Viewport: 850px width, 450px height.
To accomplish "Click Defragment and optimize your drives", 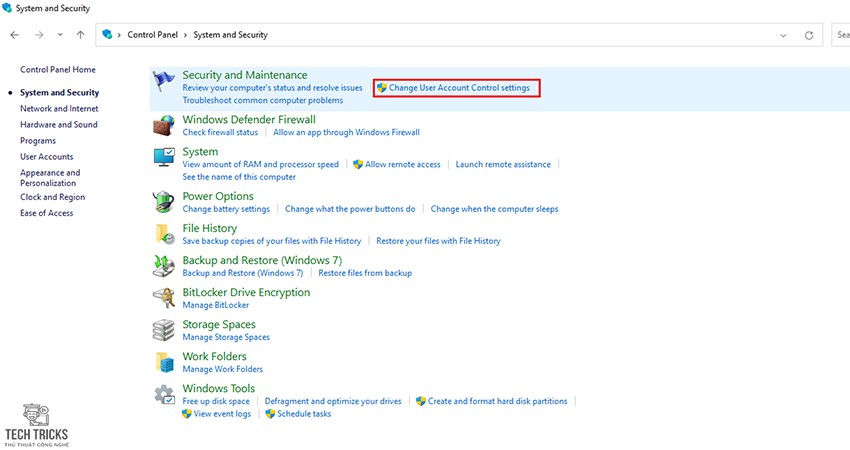I will point(333,401).
